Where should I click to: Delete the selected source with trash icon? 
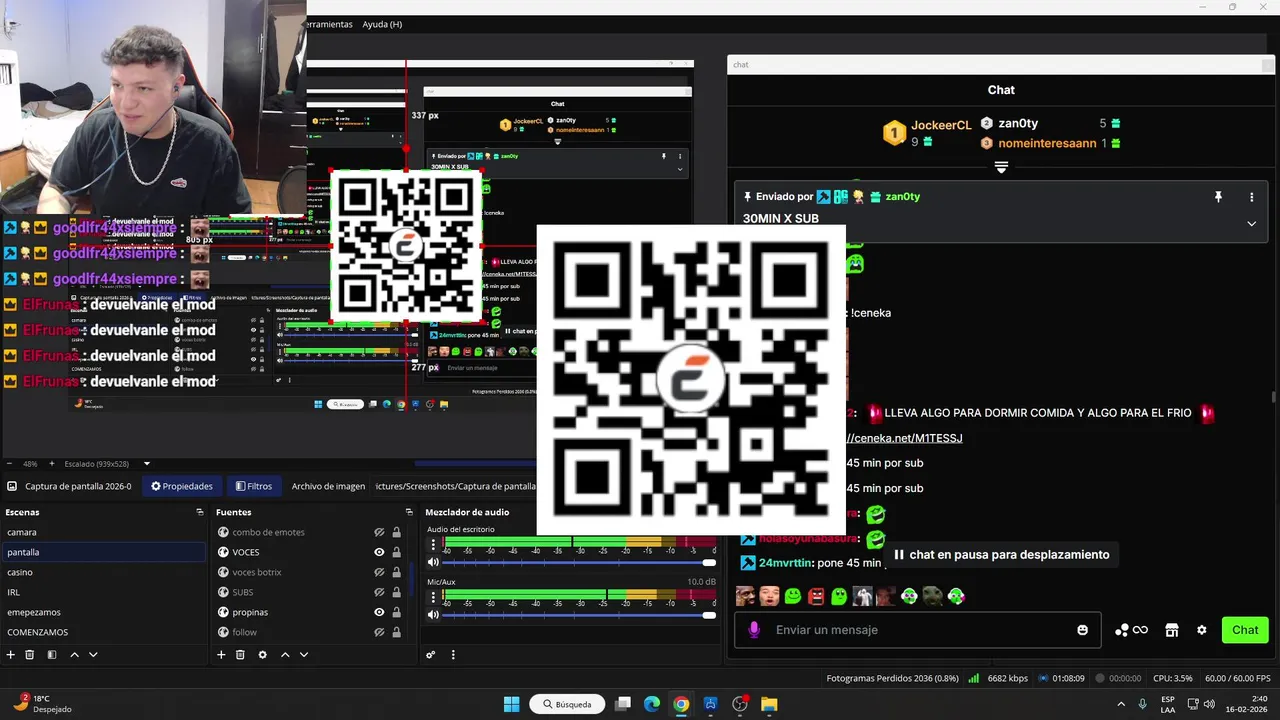[240, 655]
